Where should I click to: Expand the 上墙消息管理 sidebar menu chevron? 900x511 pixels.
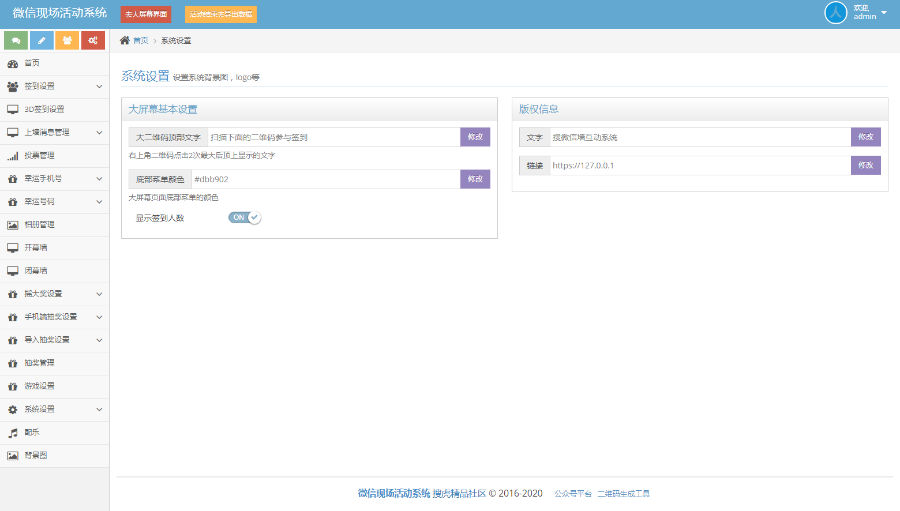(99, 133)
